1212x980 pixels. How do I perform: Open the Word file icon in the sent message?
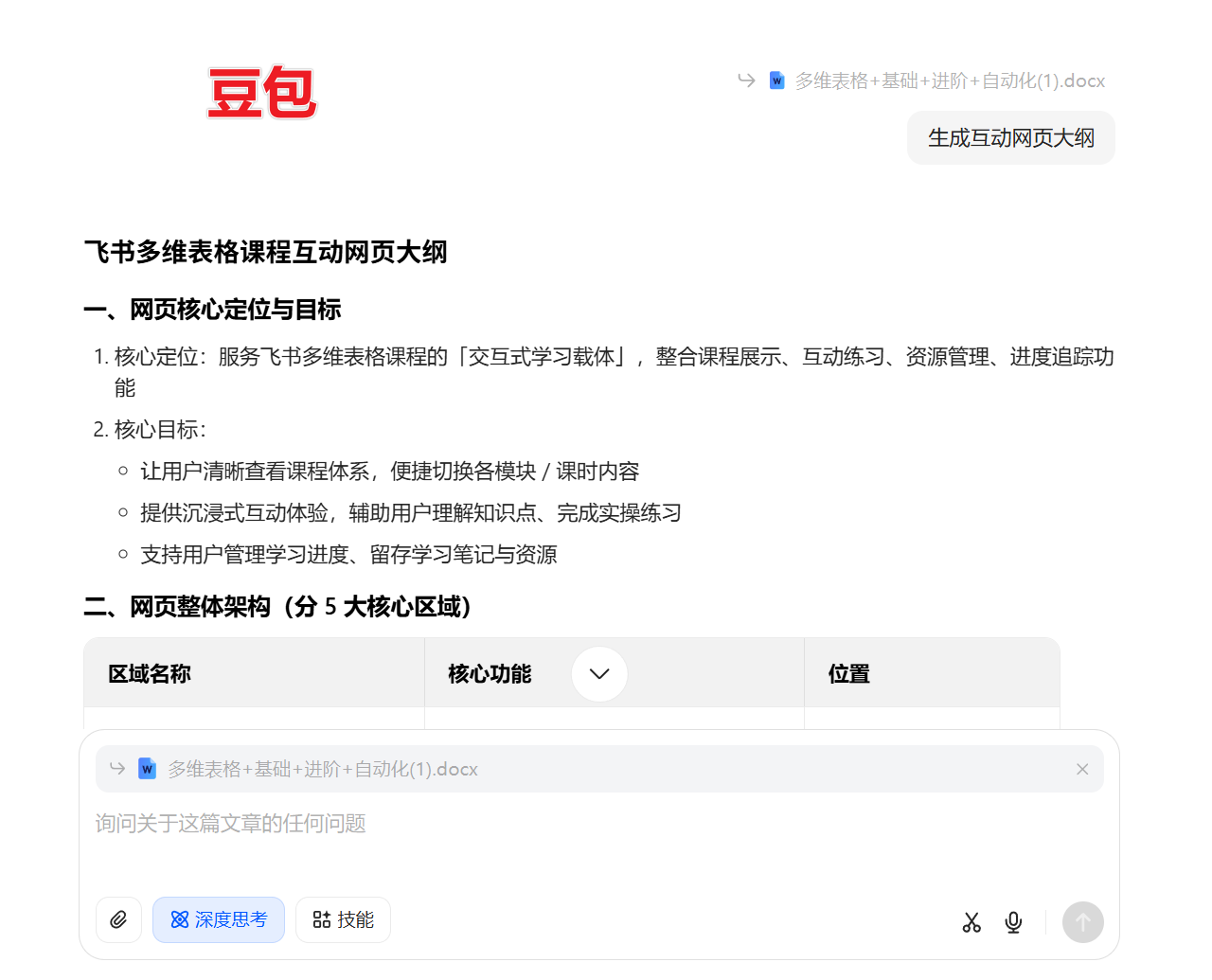point(776,80)
